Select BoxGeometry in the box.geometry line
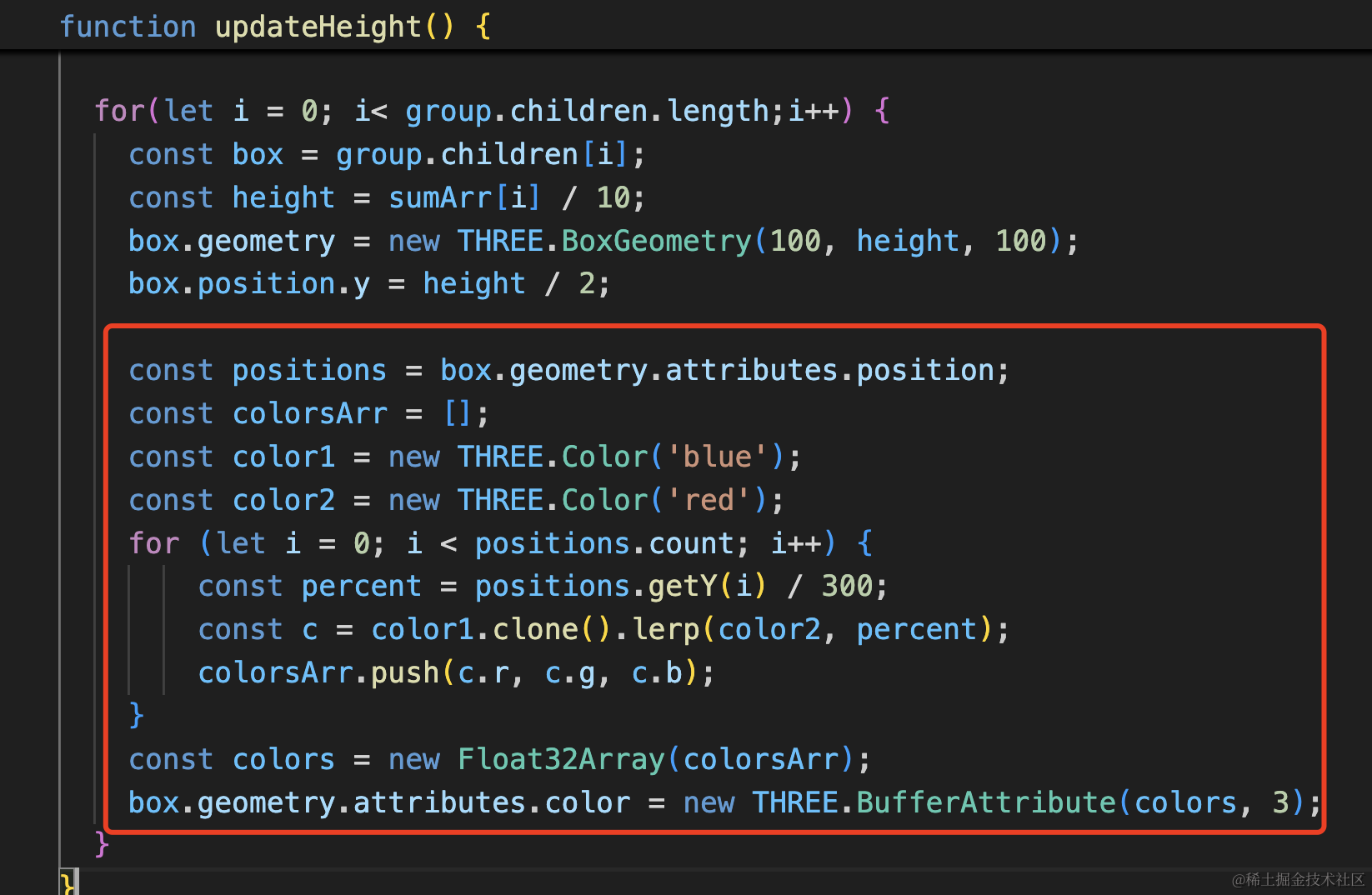Viewport: 1372px width, 895px height. 657,241
